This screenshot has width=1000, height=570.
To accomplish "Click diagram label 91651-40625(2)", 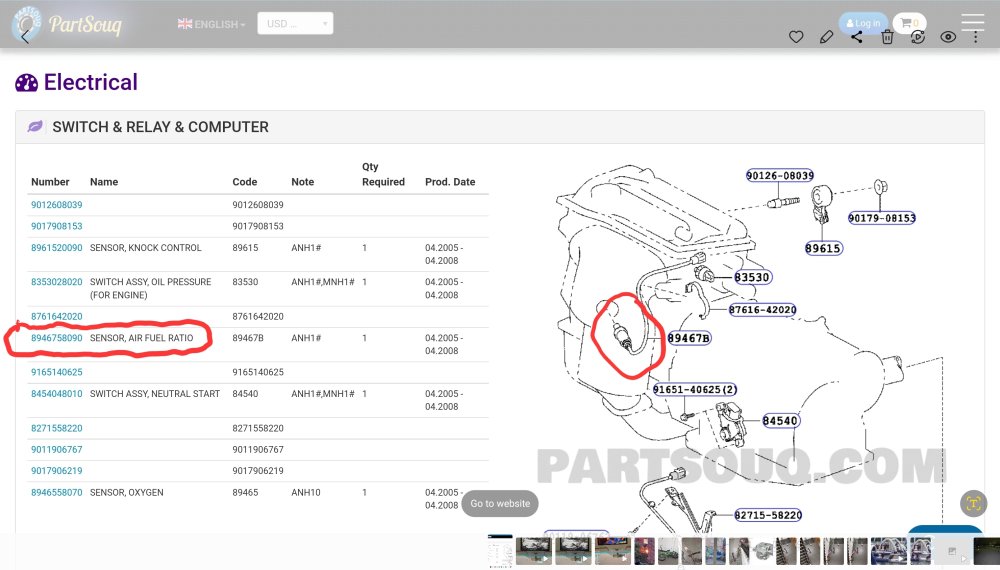I will click(695, 390).
